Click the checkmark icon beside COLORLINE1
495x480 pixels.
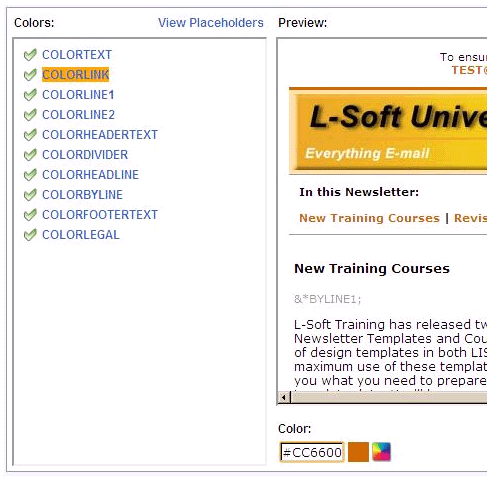30,95
